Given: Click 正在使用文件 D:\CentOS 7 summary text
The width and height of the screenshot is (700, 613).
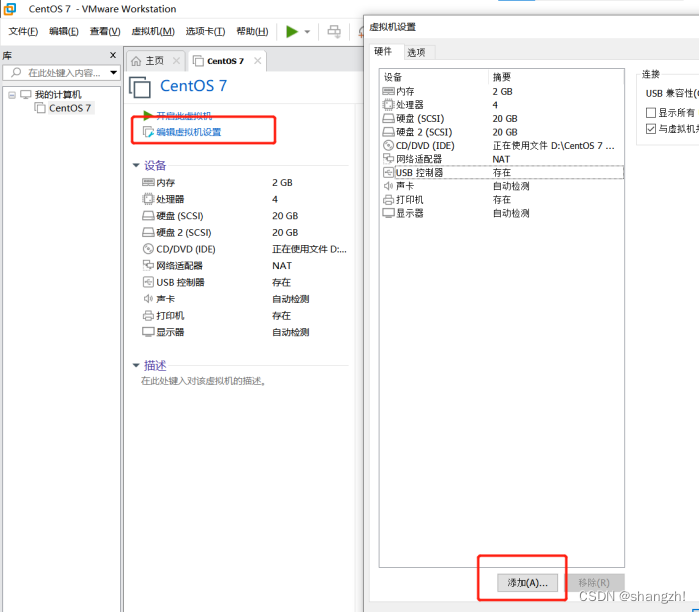Looking at the screenshot, I should [x=554, y=146].
